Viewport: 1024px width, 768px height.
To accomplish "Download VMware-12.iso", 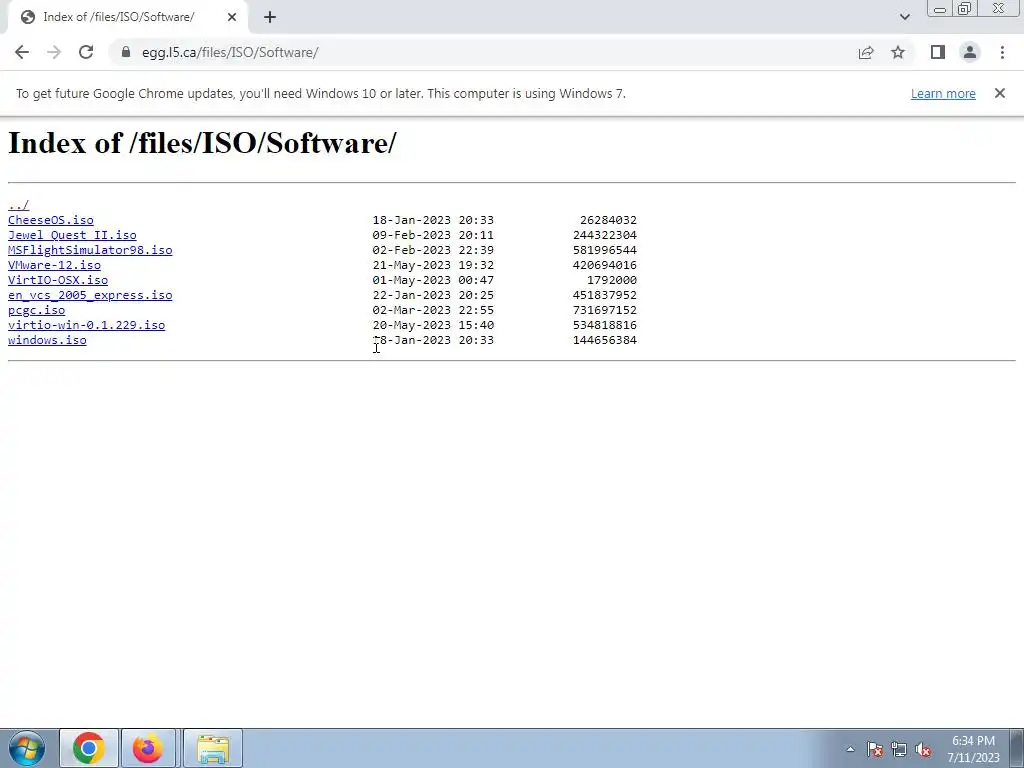I will click(54, 265).
